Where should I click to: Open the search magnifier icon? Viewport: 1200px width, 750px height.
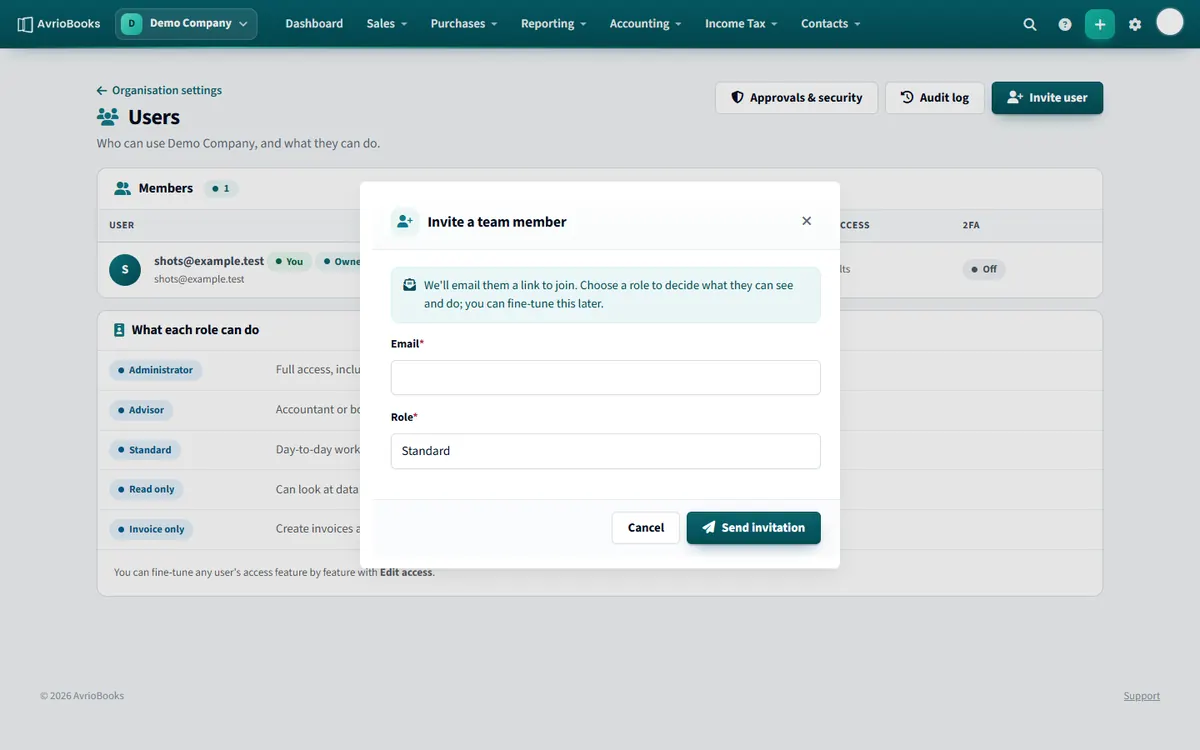tap(1030, 24)
